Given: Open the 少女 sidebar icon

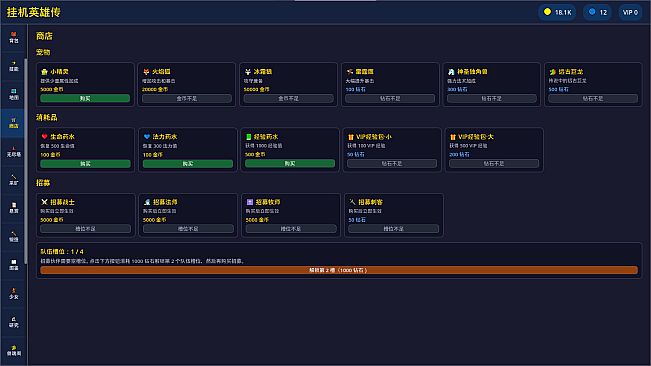Looking at the screenshot, I should (14, 293).
